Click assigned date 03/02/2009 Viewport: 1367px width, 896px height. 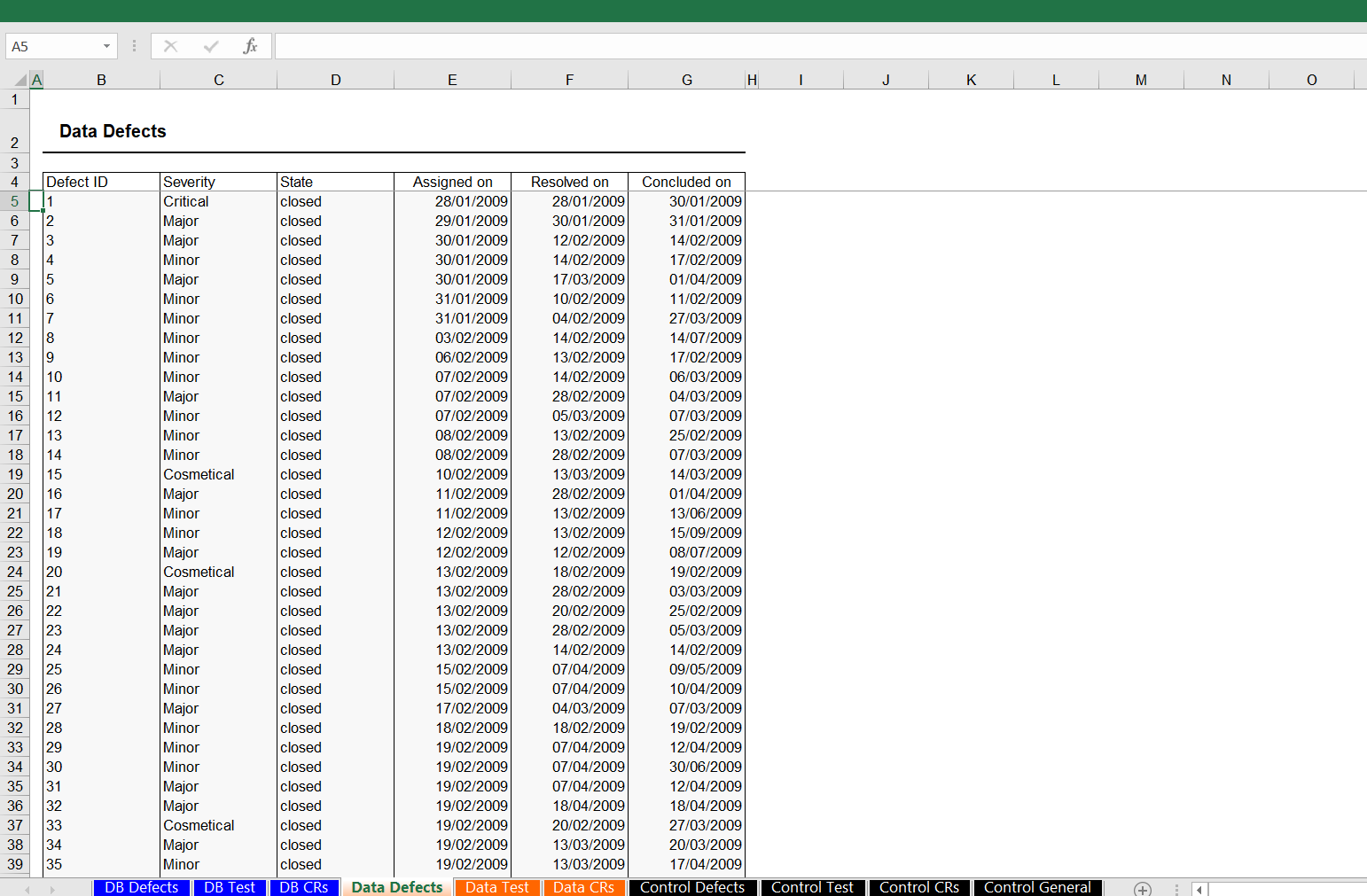[453, 338]
